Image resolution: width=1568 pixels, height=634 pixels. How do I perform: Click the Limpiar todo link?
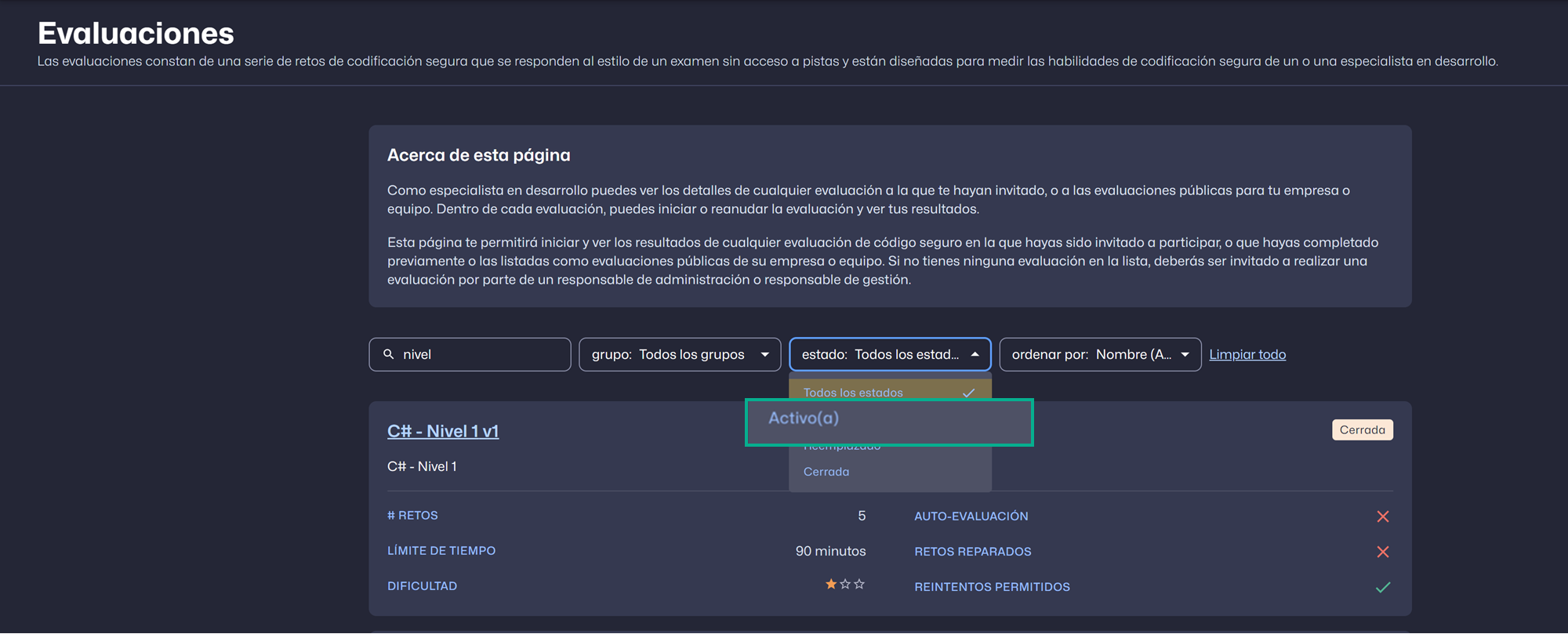[x=1247, y=354]
